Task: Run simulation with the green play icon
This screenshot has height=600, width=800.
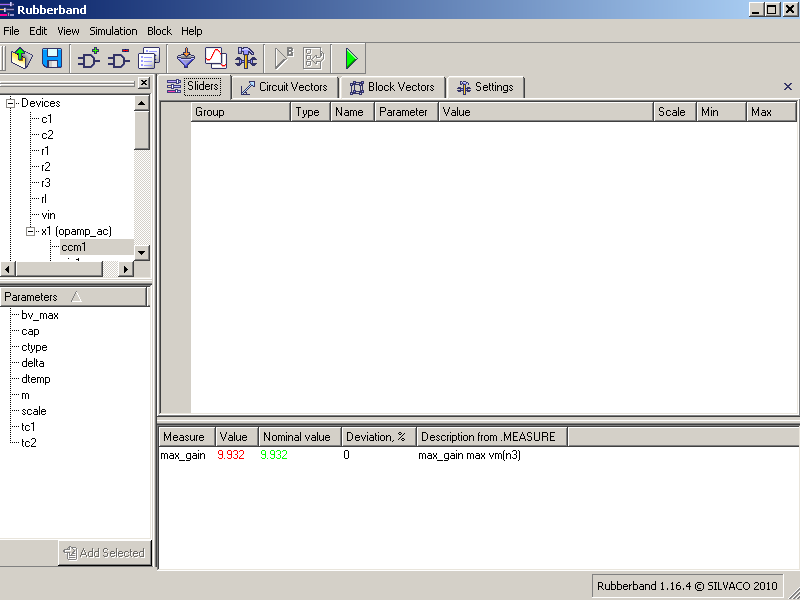Action: point(351,58)
